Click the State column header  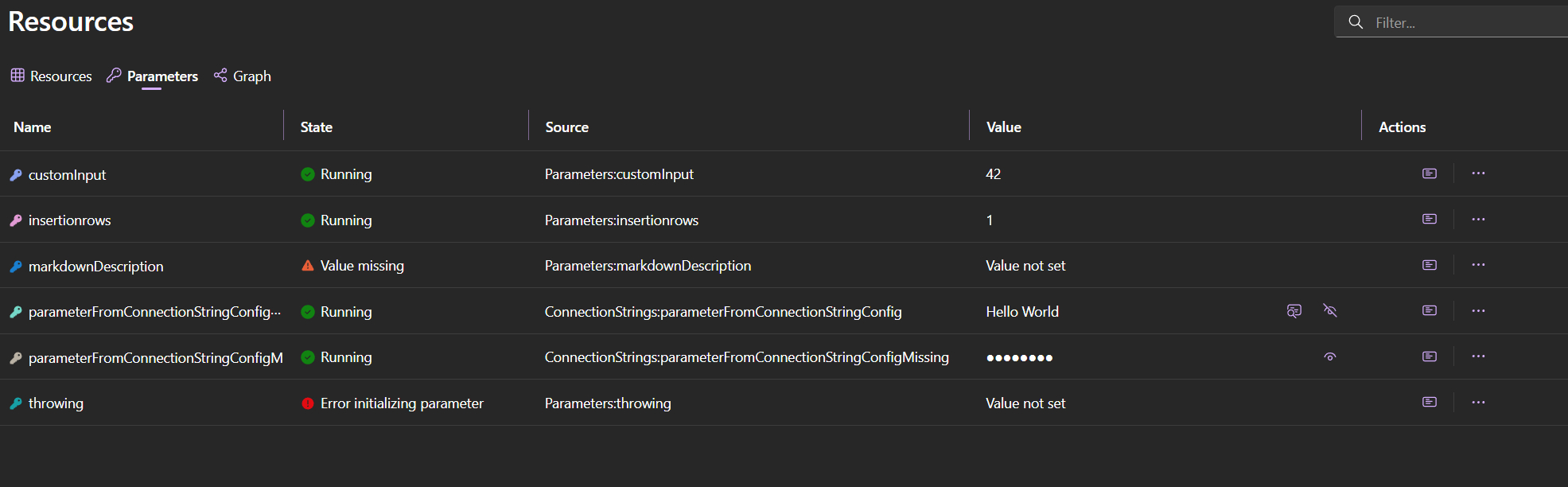coord(317,127)
